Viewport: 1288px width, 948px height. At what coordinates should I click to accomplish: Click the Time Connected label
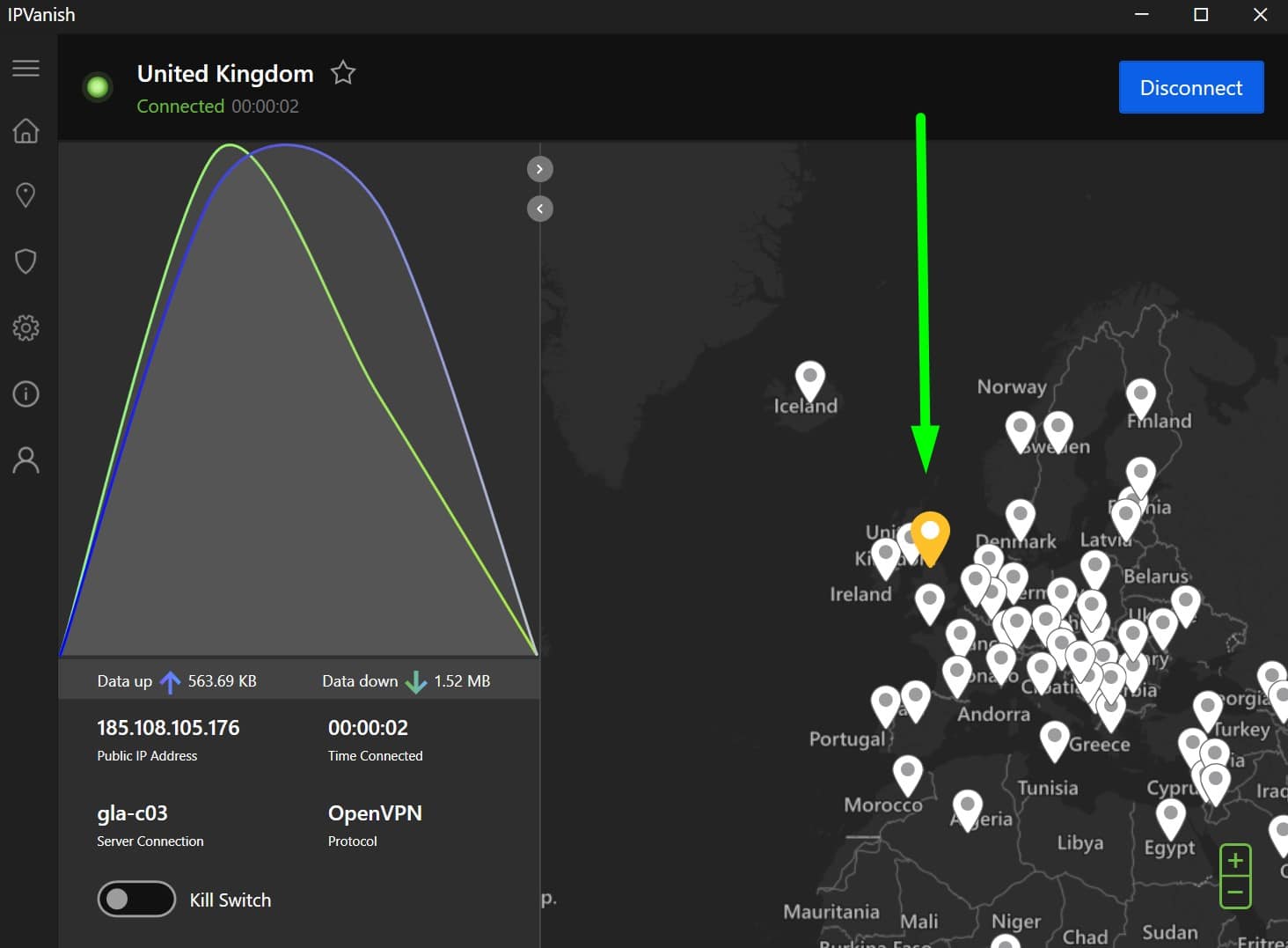click(x=375, y=756)
